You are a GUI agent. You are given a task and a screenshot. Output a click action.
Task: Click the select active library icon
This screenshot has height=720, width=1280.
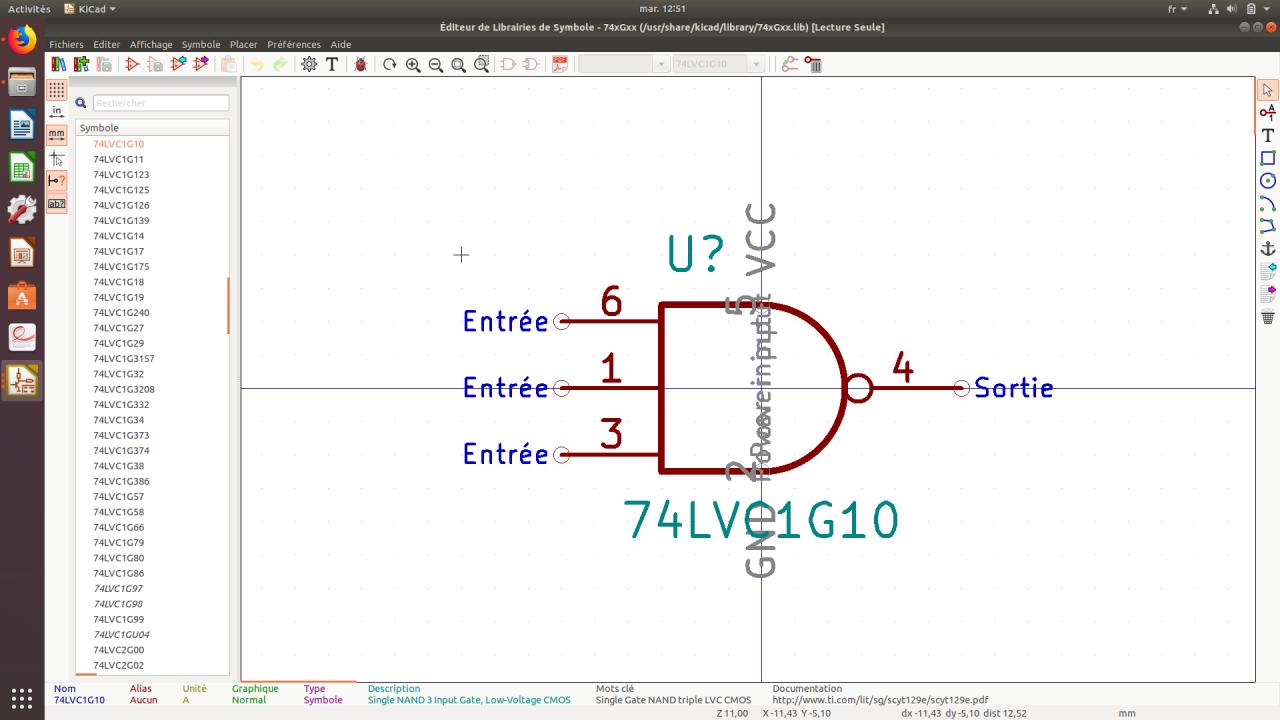point(59,64)
